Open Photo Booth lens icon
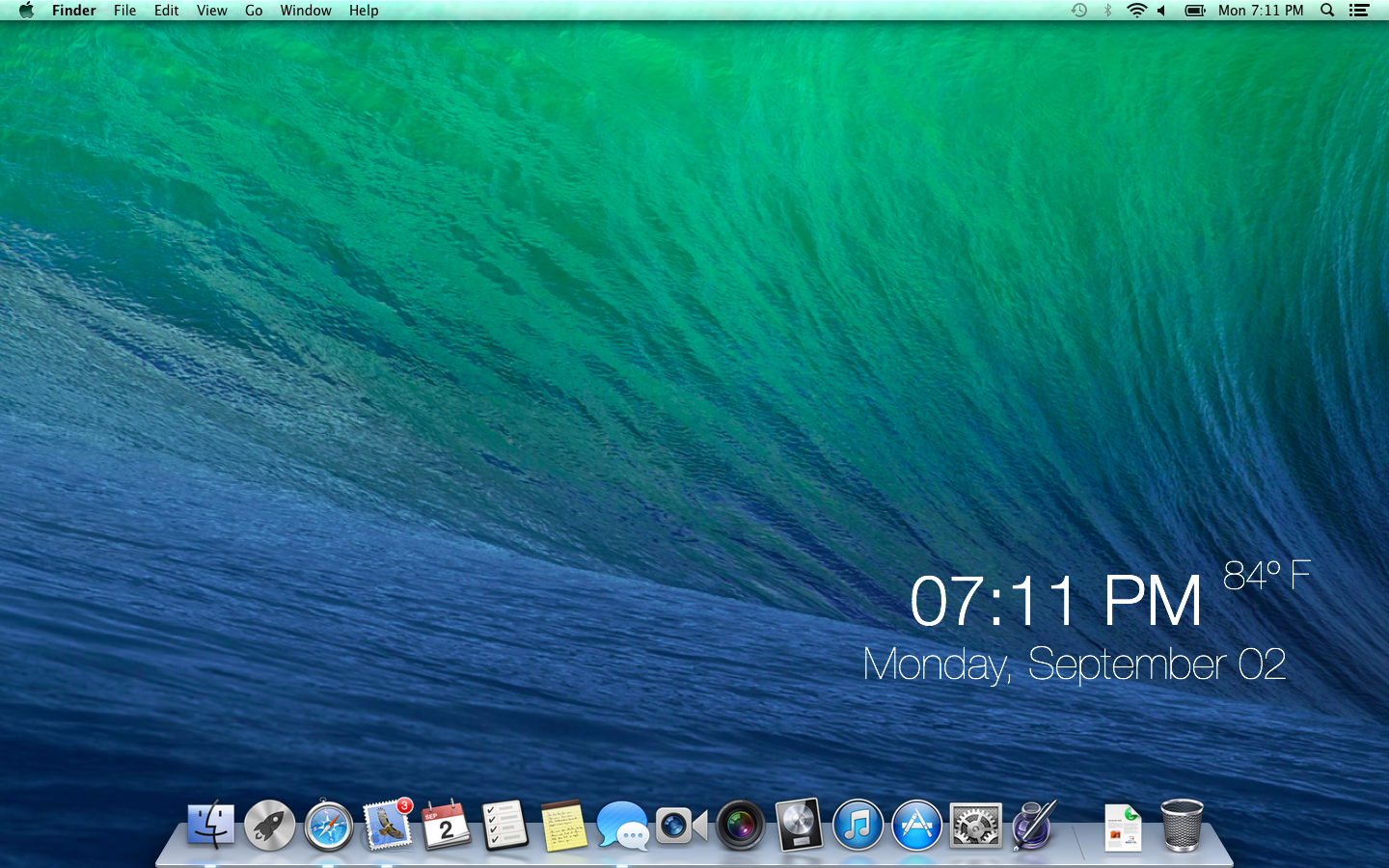 (x=741, y=827)
